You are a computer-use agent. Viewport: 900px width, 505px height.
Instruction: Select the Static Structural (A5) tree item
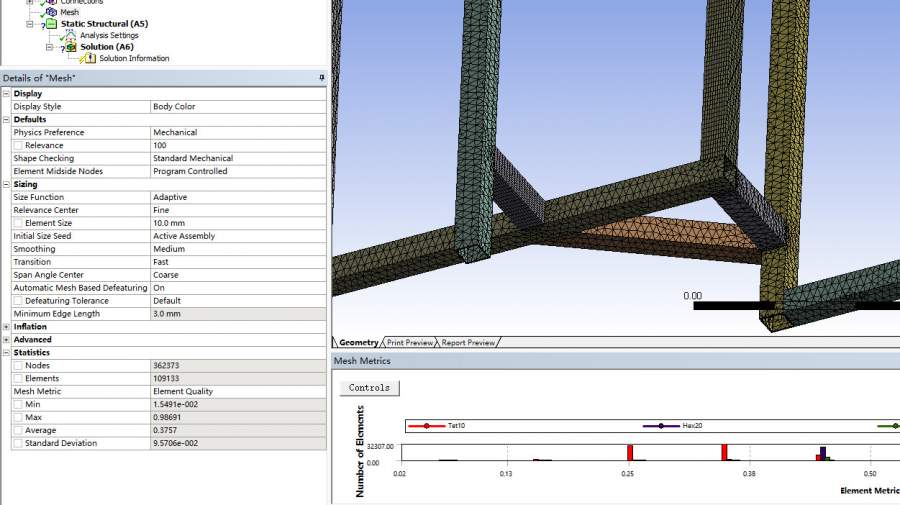tap(104, 24)
